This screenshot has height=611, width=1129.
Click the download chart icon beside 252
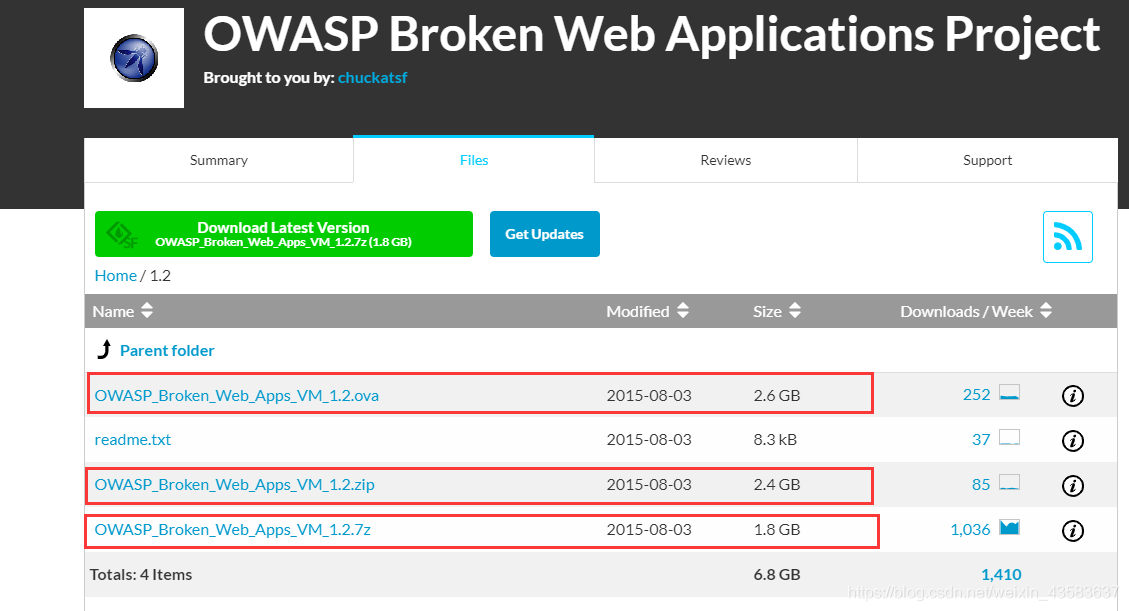click(1009, 393)
